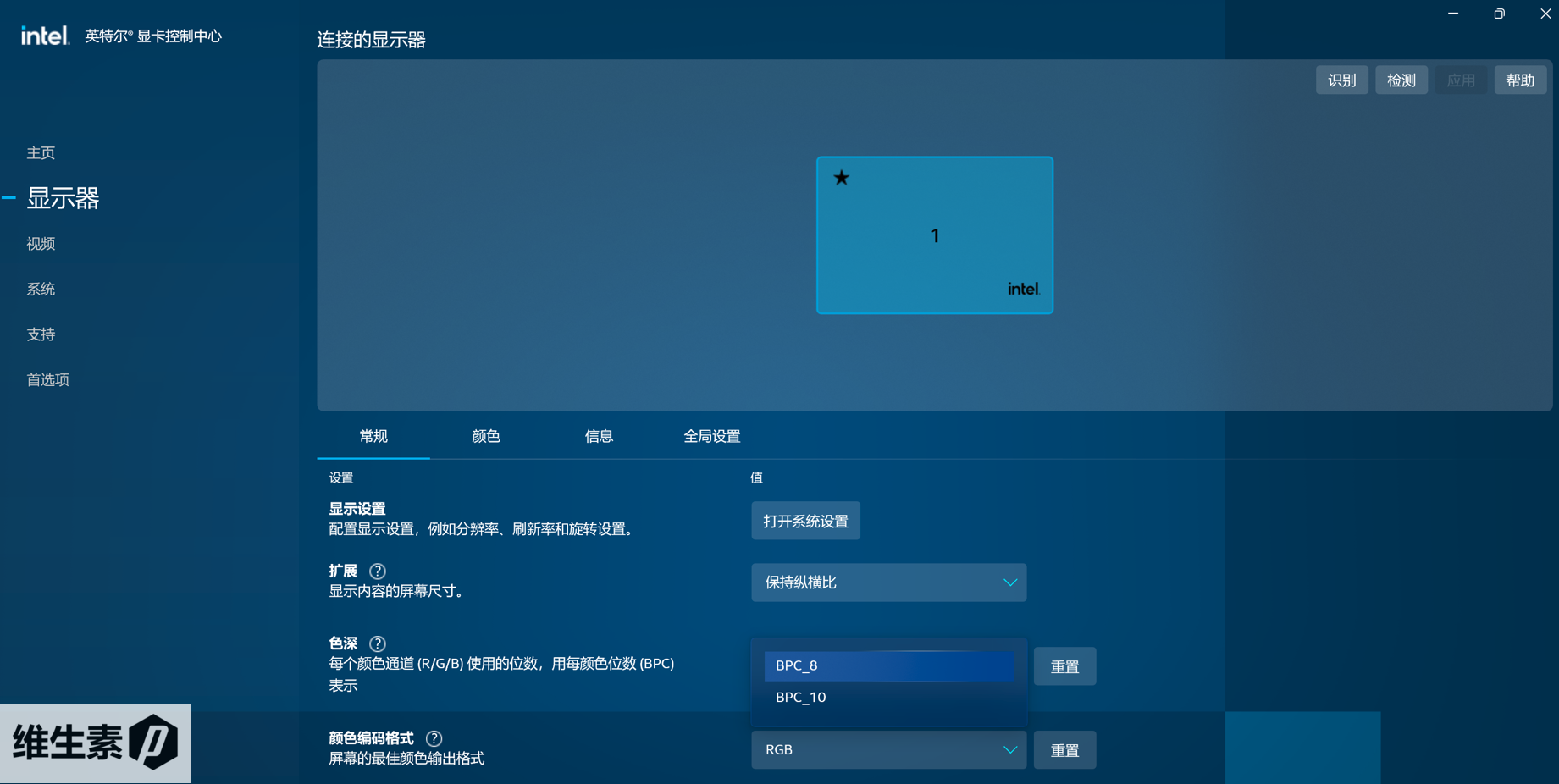The image size is (1559, 784).
Task: Select display 1 monitor thumbnail
Action: pos(935,235)
